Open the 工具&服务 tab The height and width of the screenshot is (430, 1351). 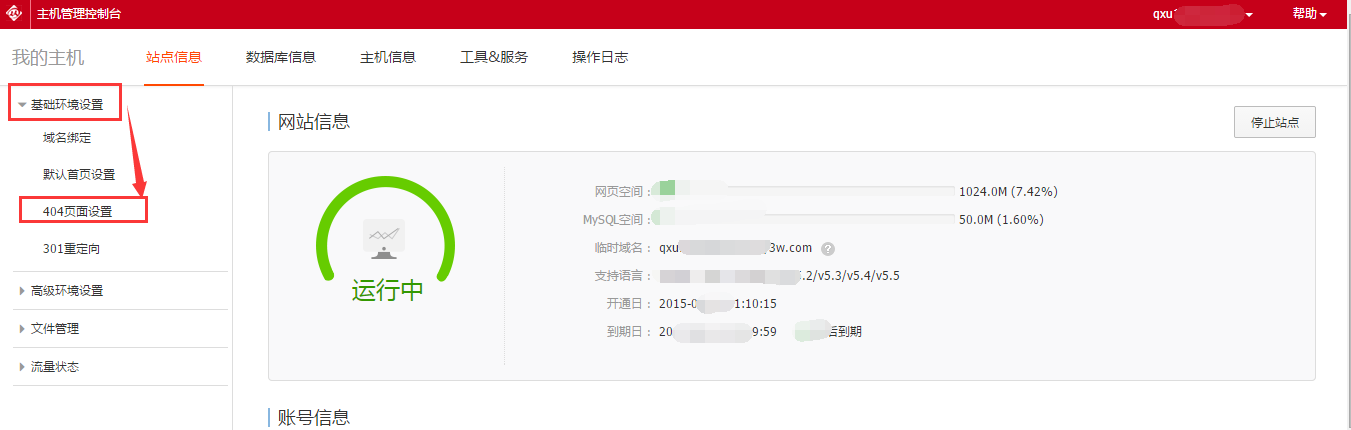point(494,57)
